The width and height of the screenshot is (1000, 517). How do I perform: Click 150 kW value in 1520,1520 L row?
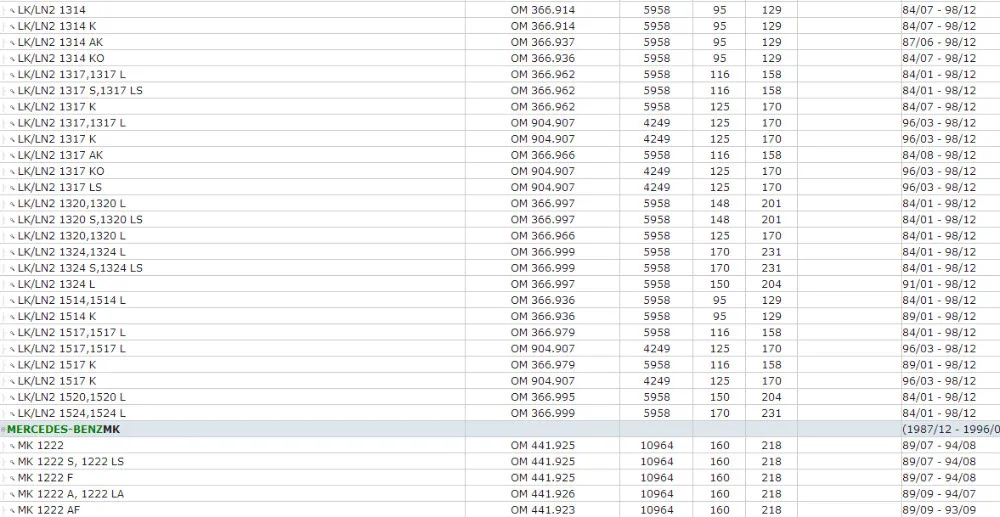click(x=719, y=397)
